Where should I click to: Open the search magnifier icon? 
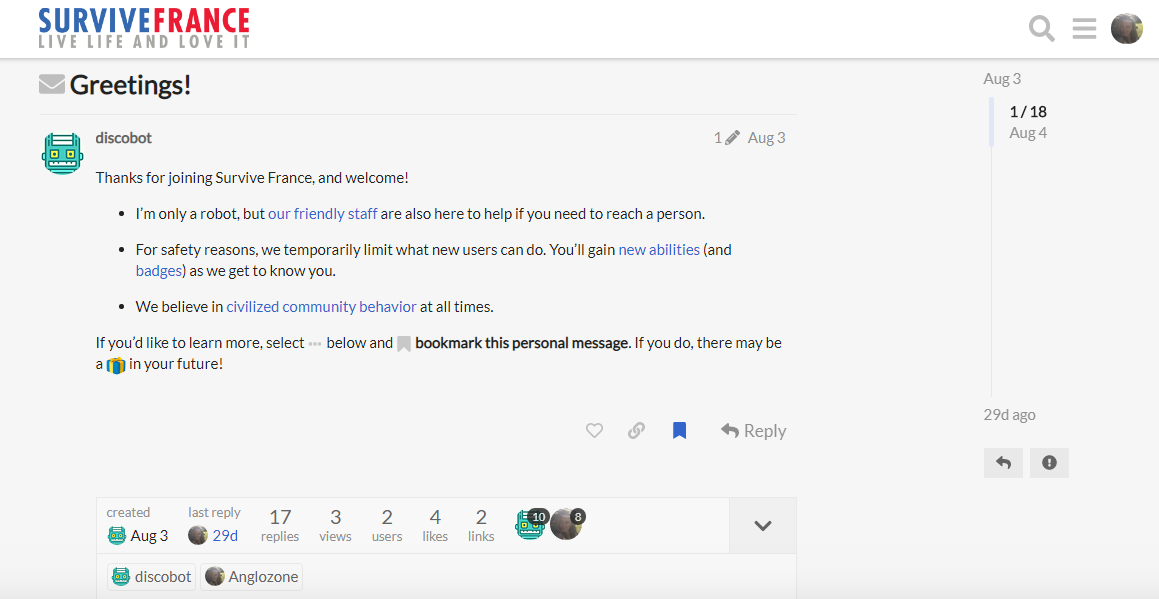click(x=1042, y=29)
